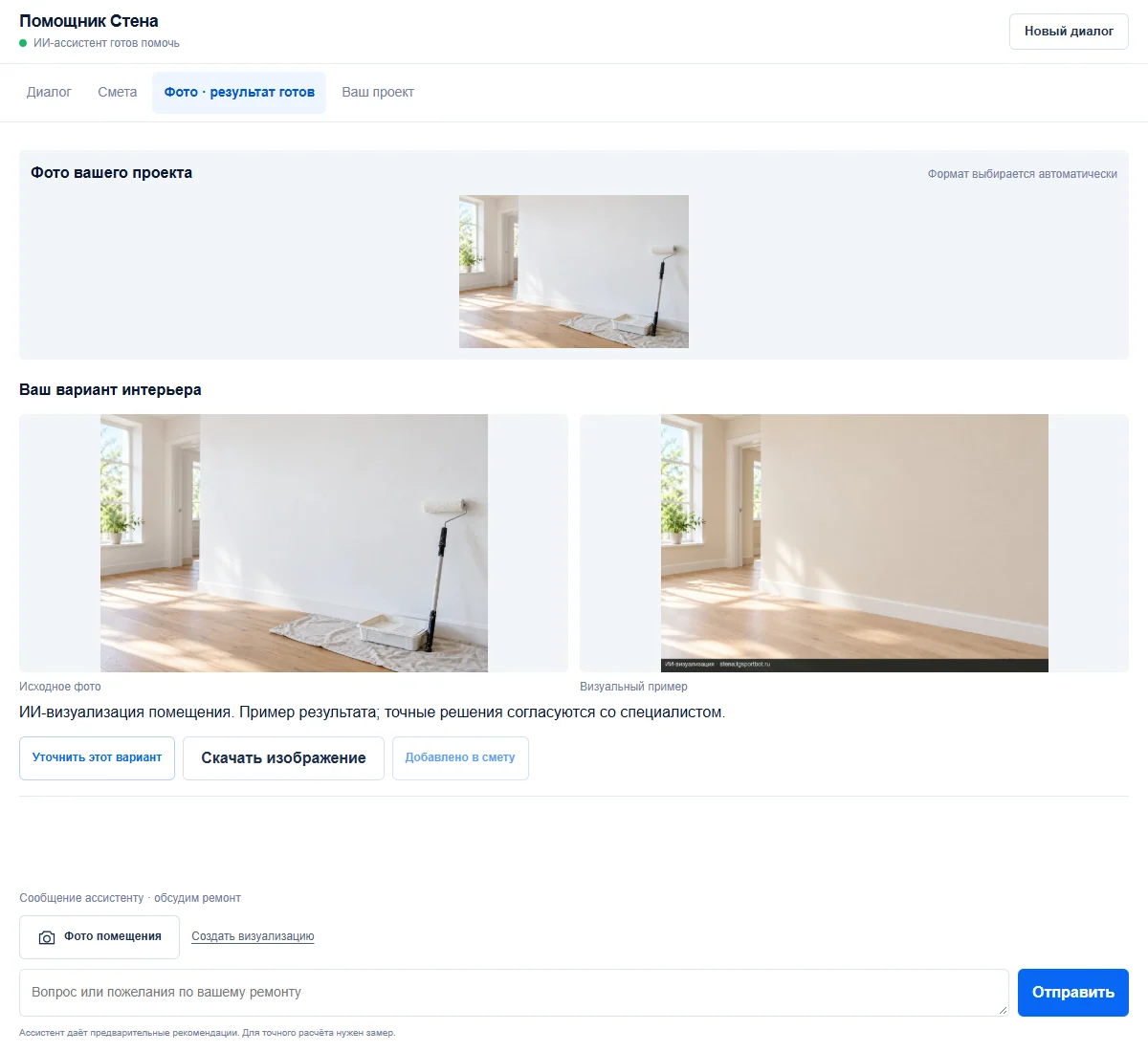This screenshot has height=1052, width=1148.
Task: View the Исходное фото image
Action: coord(294,543)
